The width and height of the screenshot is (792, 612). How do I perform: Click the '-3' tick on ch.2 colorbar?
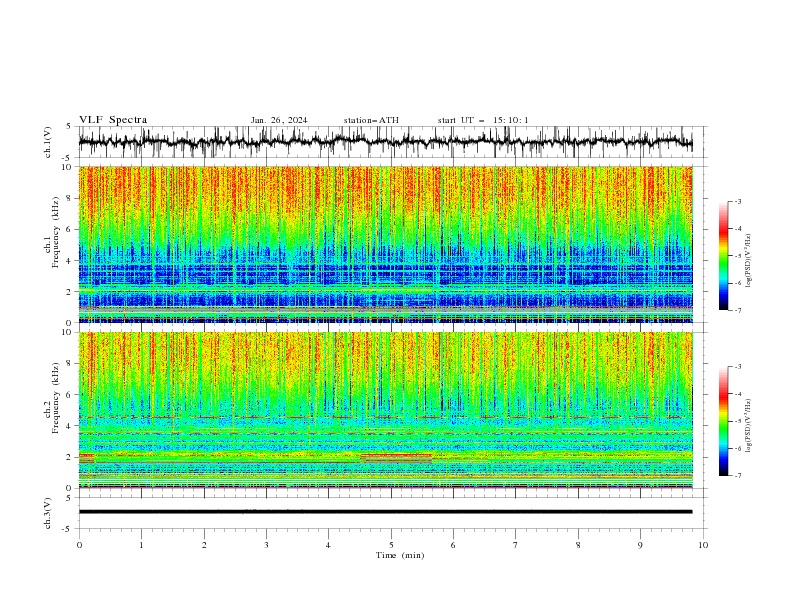[738, 367]
